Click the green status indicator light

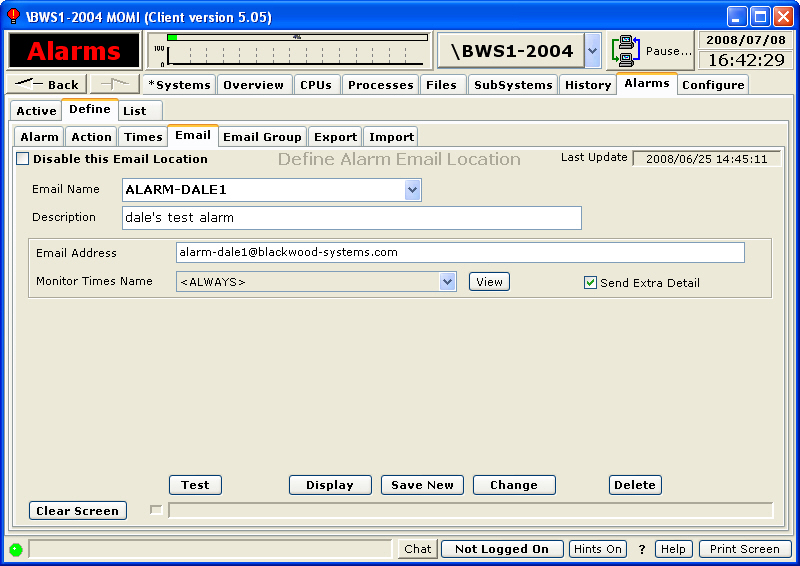pos(16,549)
